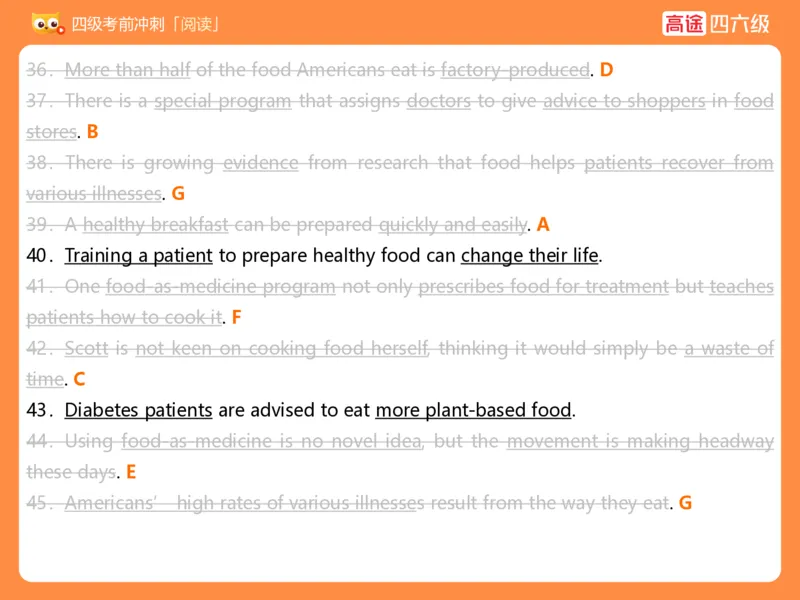Click the underlined phrase "Training a patient"

[138, 255]
